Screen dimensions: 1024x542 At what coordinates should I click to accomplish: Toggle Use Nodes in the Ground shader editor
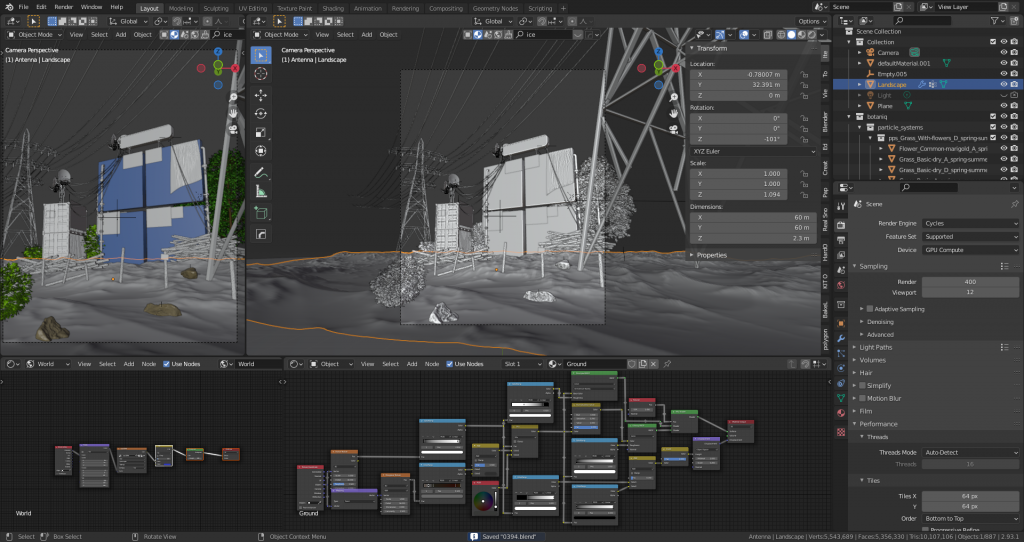pos(449,364)
